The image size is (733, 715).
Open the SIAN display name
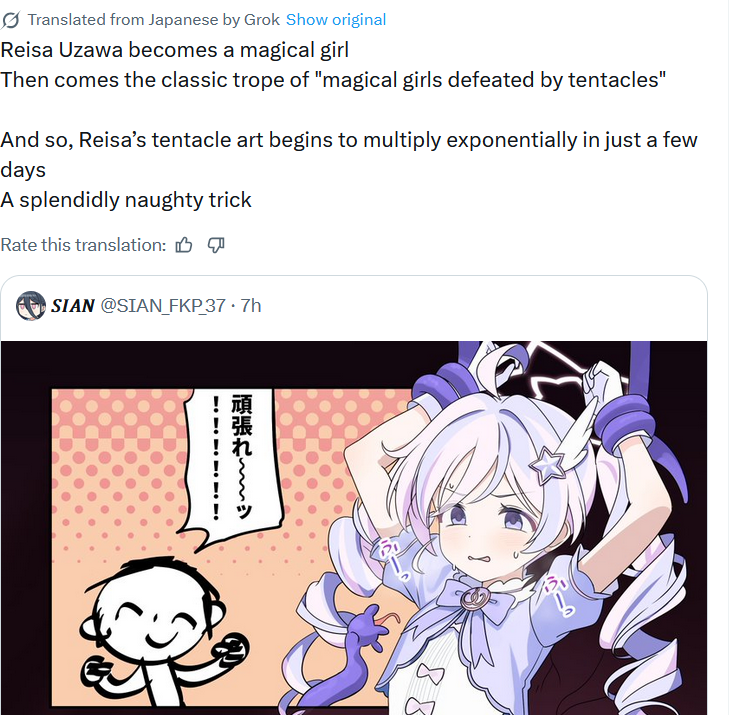[x=73, y=306]
